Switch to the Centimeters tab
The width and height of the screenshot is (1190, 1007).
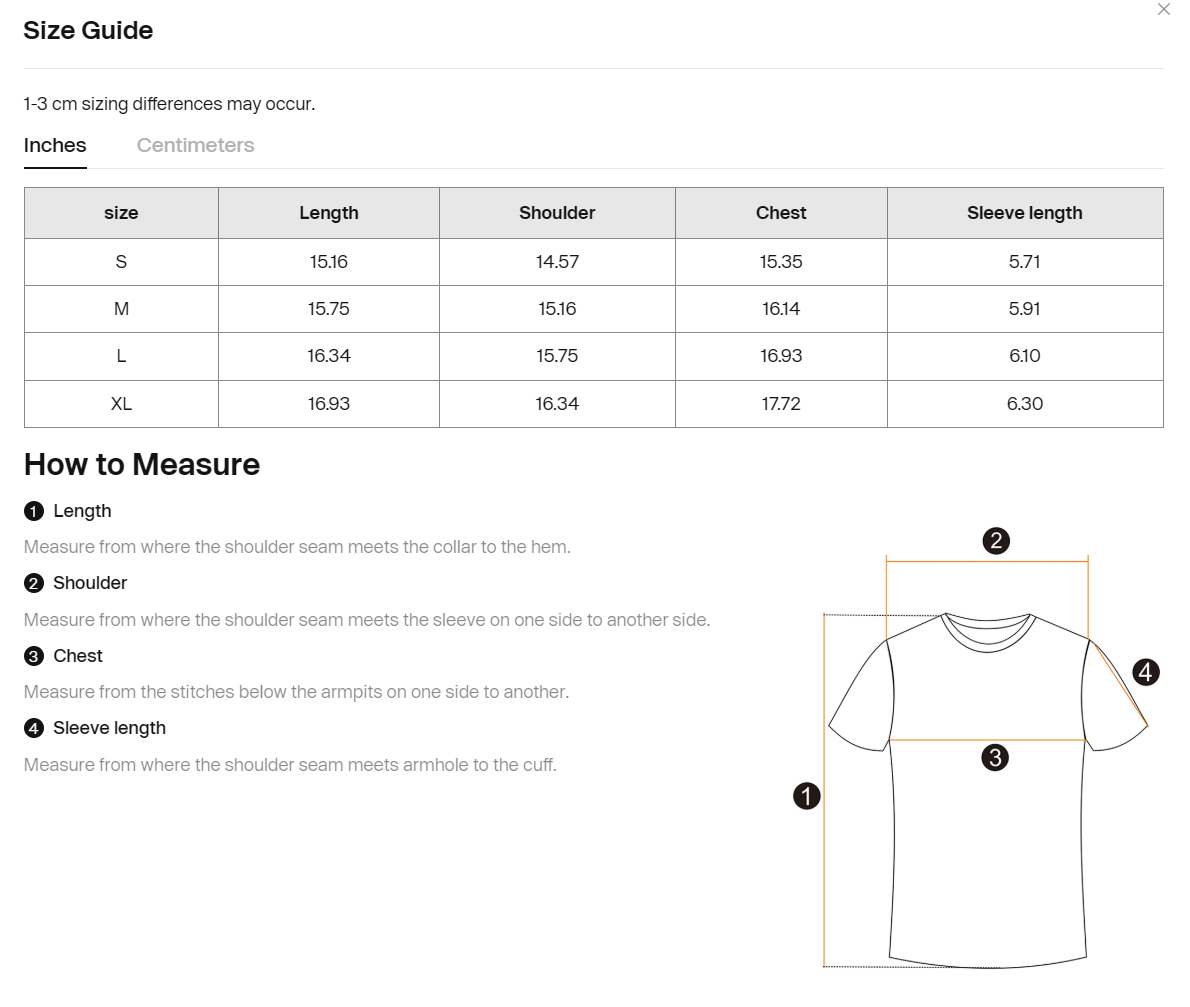point(195,145)
